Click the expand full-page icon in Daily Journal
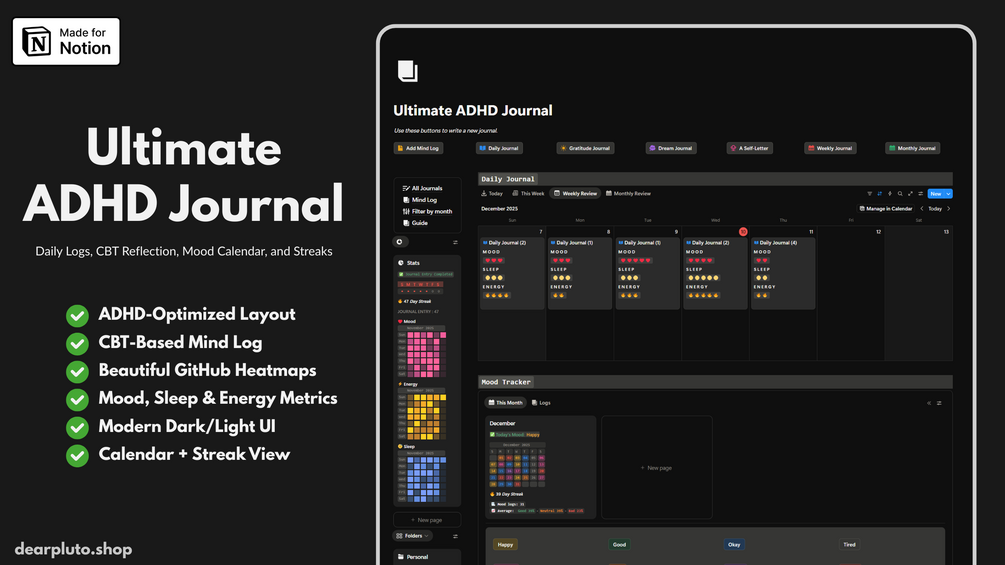The width and height of the screenshot is (1005, 565). click(x=910, y=193)
